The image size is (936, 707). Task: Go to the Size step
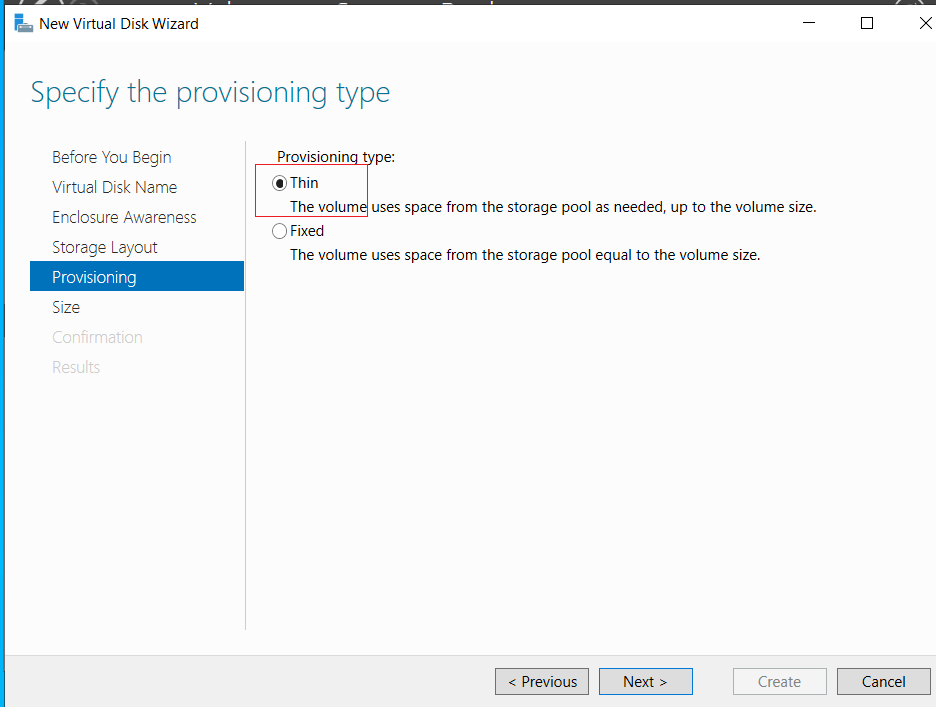[x=66, y=307]
